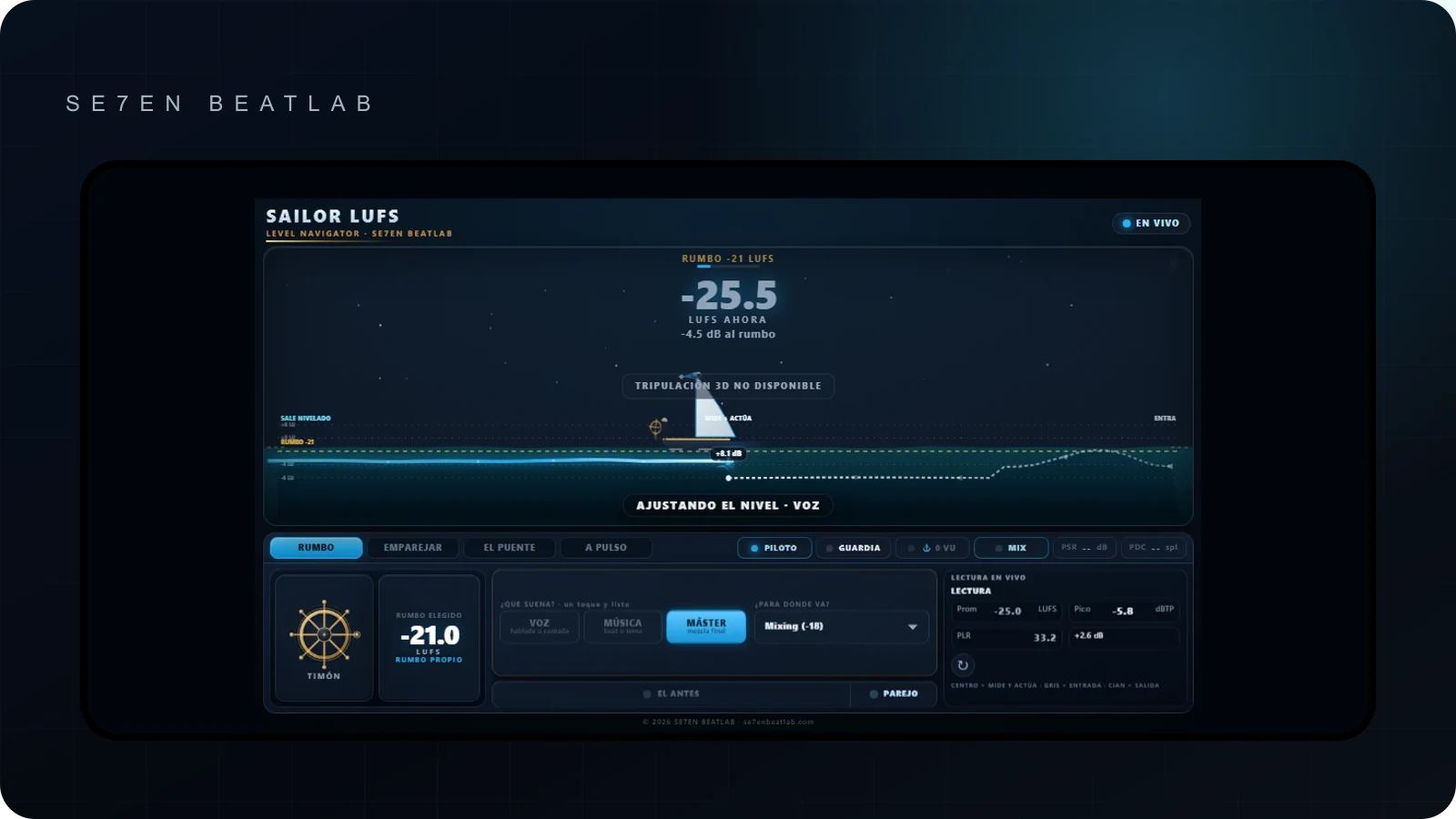
Task: Click the RUMBO ELEGIDO -21.0 LUFS value box
Action: (430, 638)
